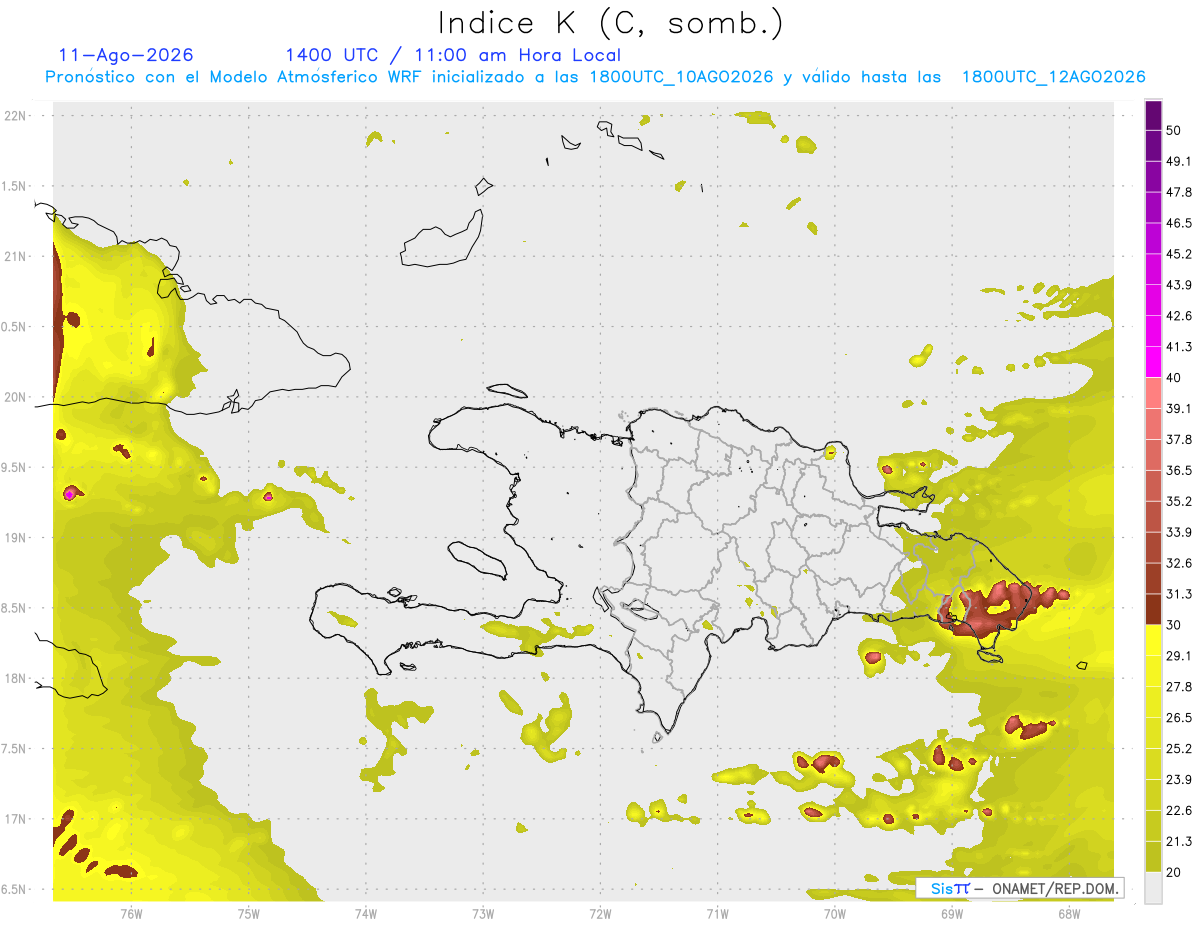The image size is (1200, 927).
Task: Click the "42.6" color bar value
Action: tap(1179, 316)
